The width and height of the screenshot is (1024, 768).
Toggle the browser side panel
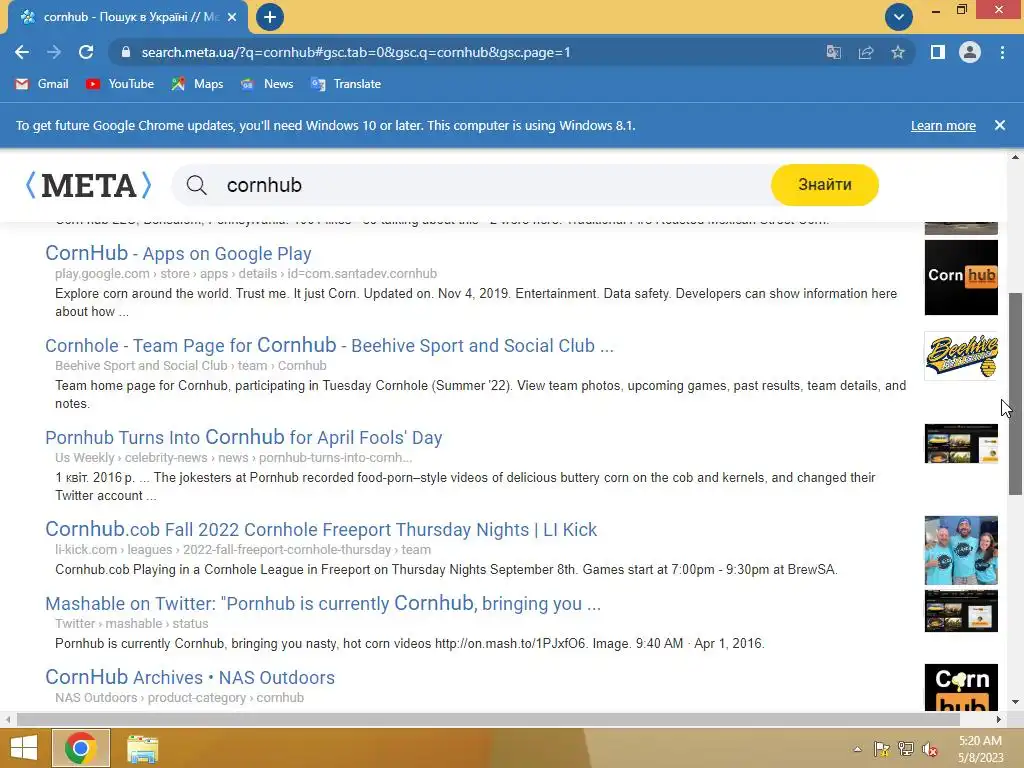[x=938, y=52]
